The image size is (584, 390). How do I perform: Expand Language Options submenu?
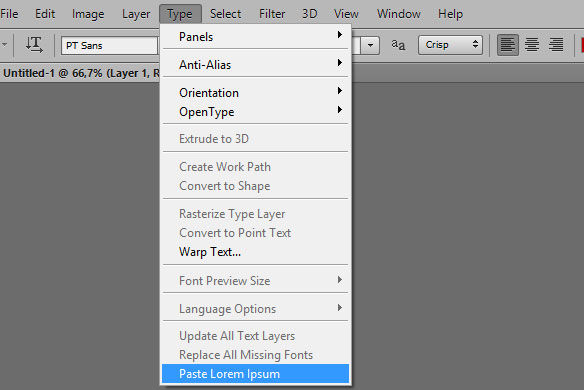256,308
